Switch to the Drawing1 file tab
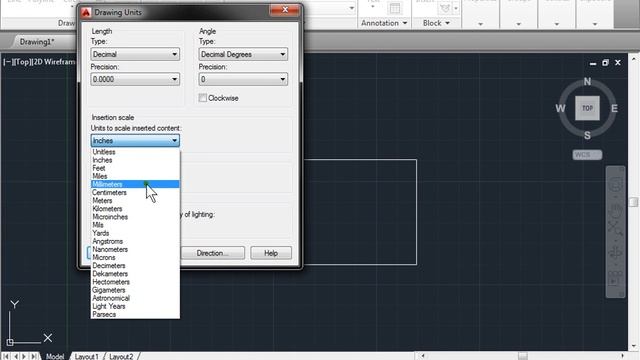This screenshot has width=640, height=360. pos(37,42)
